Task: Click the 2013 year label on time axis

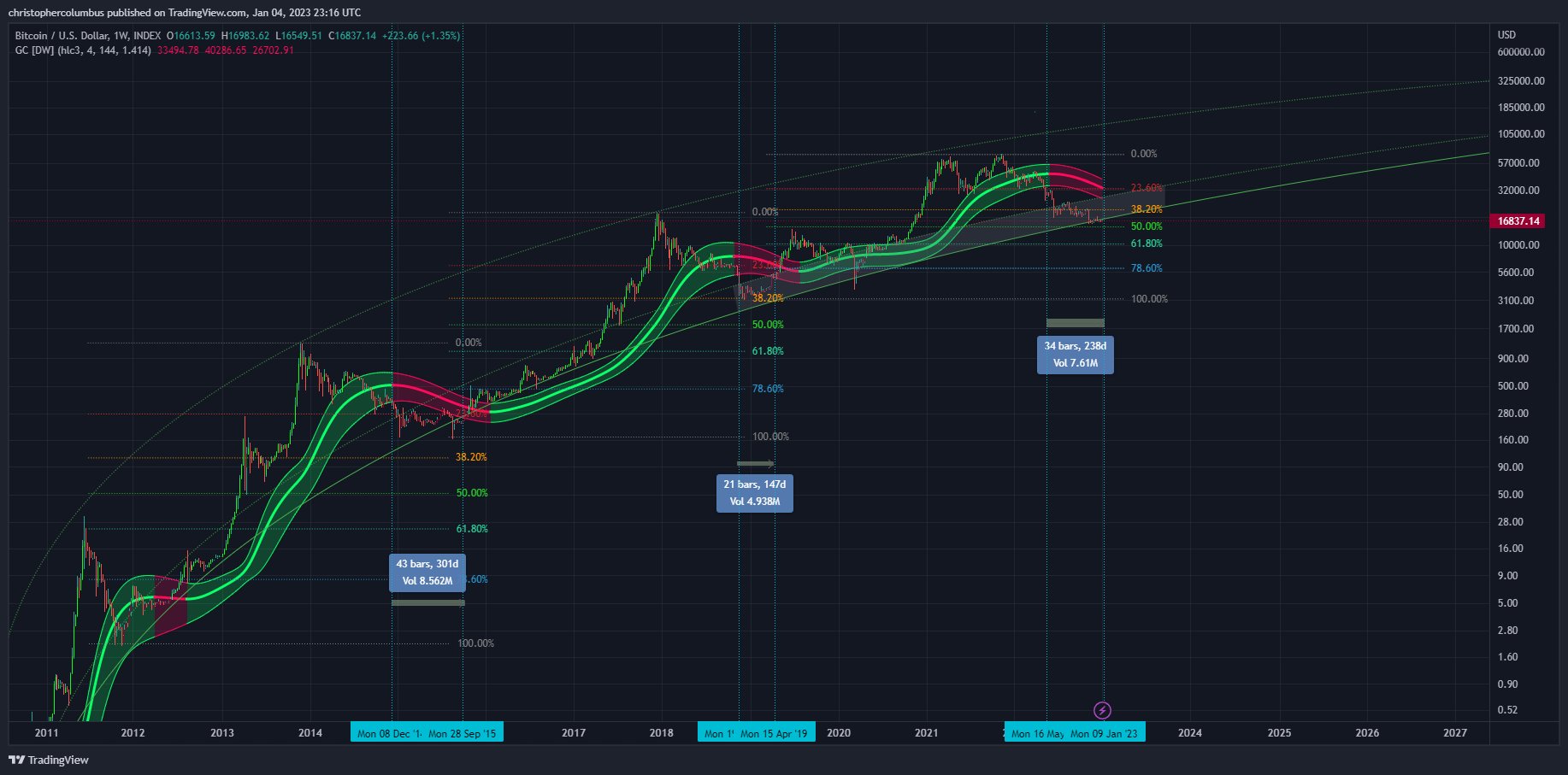Action: tap(222, 733)
